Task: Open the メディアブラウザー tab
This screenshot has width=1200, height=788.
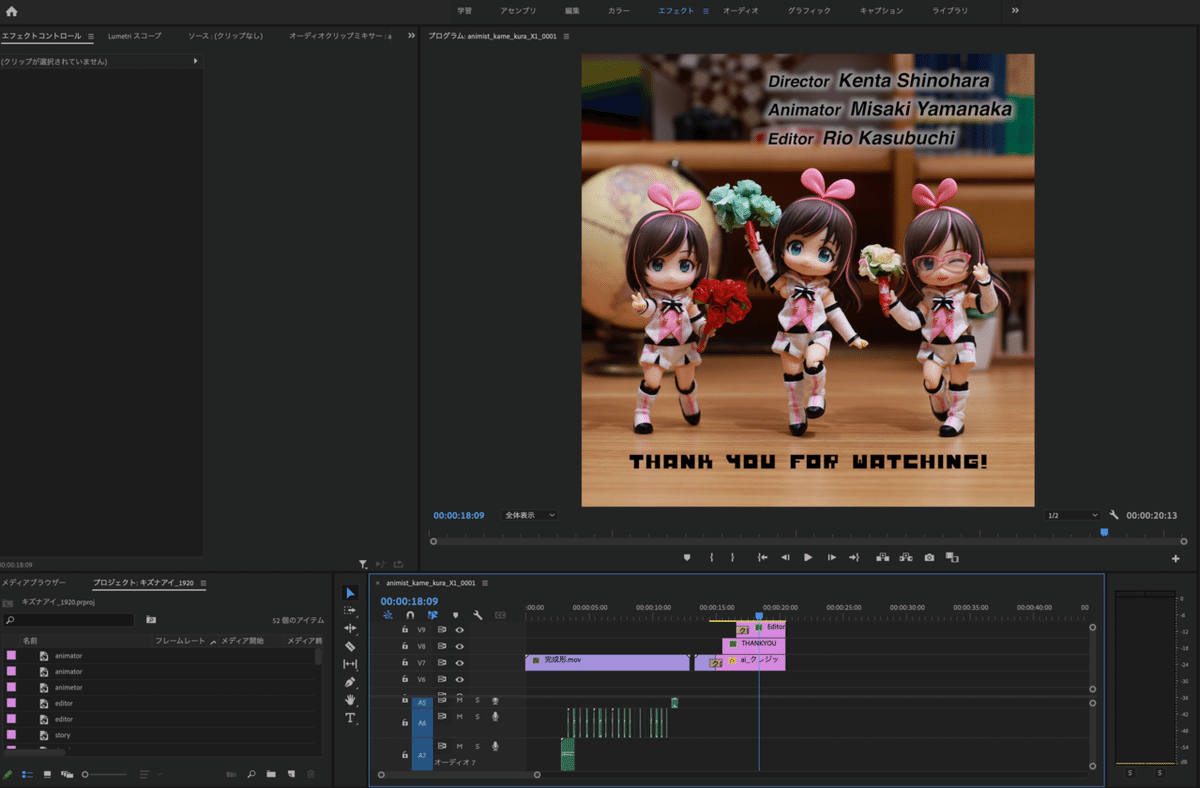Action: point(34,582)
